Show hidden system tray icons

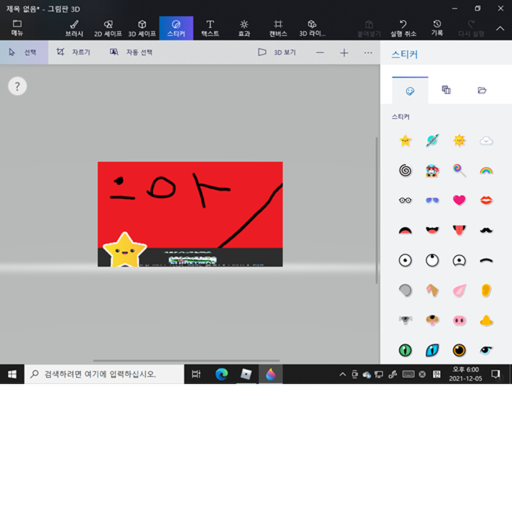(342, 374)
